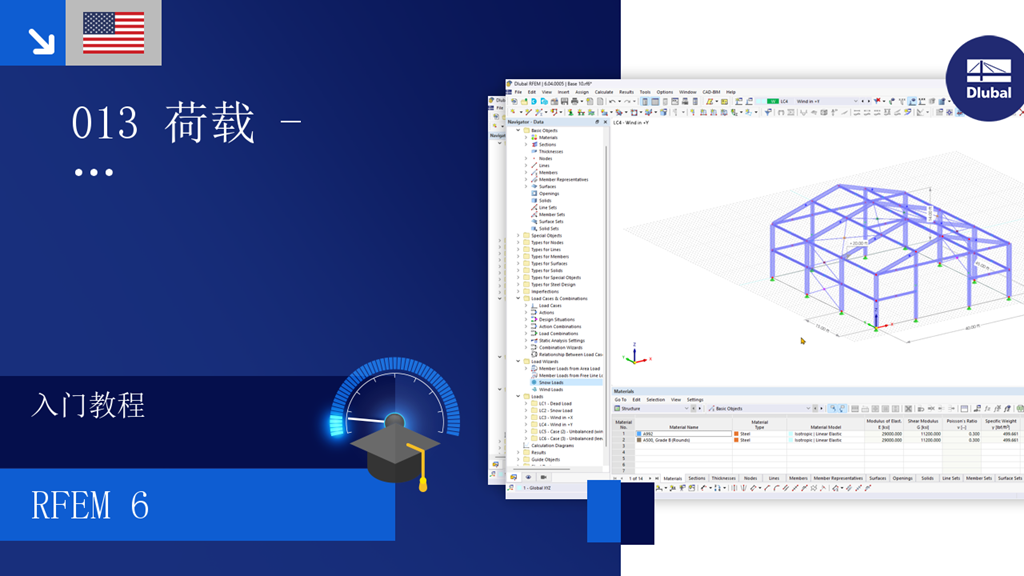The height and width of the screenshot is (576, 1024).
Task: Expand LC1 - Dead Load node
Action: pyautogui.click(x=526, y=404)
